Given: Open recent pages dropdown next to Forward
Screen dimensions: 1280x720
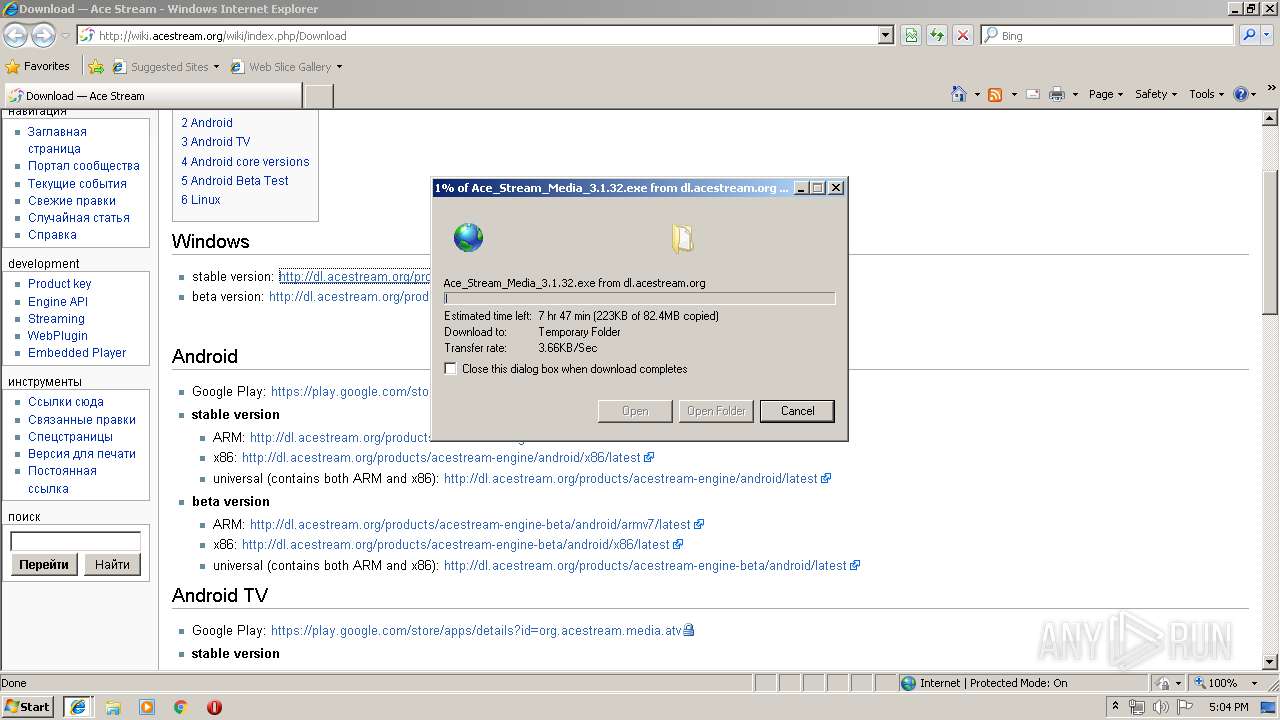Looking at the screenshot, I should pyautogui.click(x=65, y=36).
